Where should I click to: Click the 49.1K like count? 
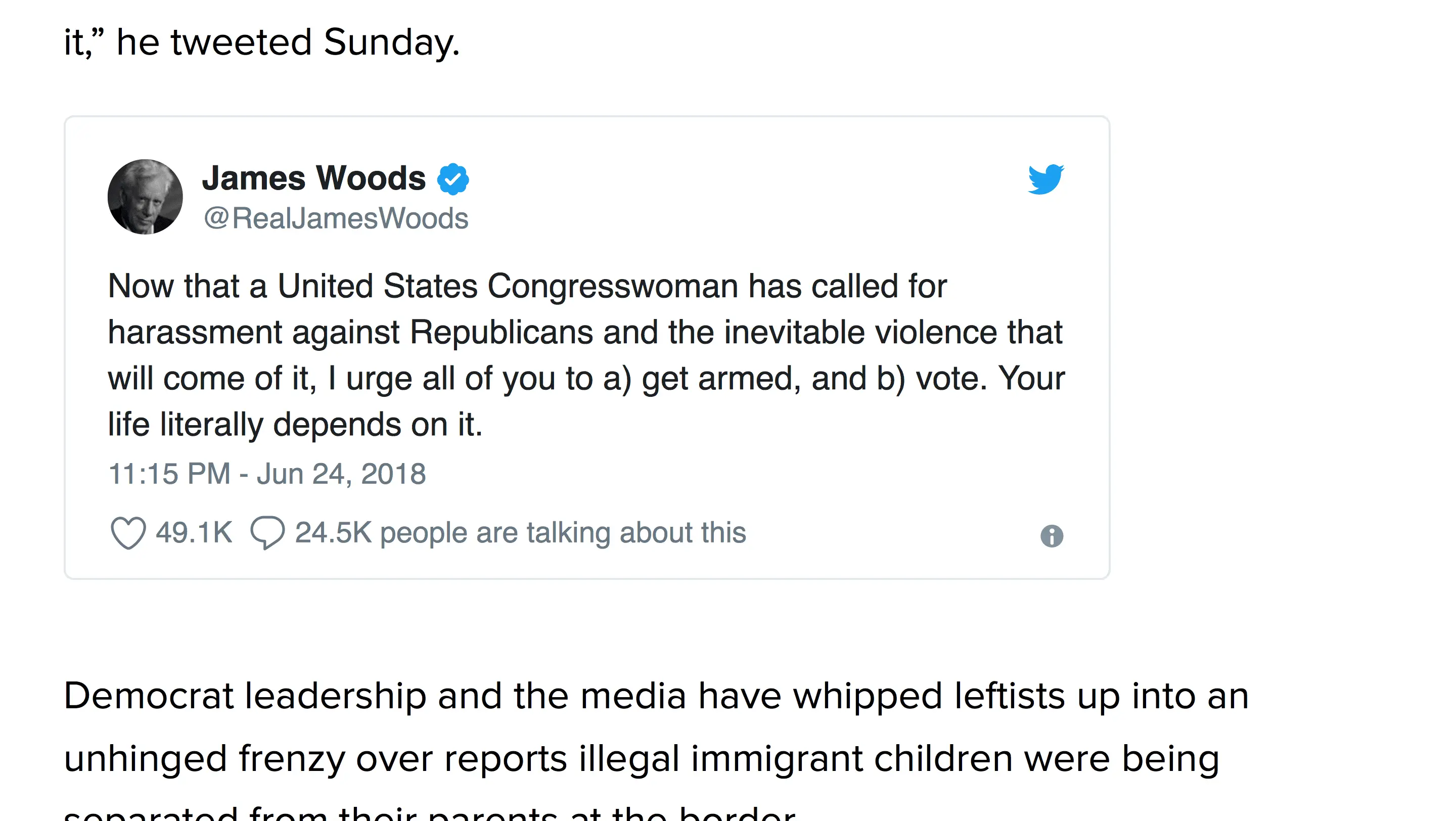[x=194, y=533]
